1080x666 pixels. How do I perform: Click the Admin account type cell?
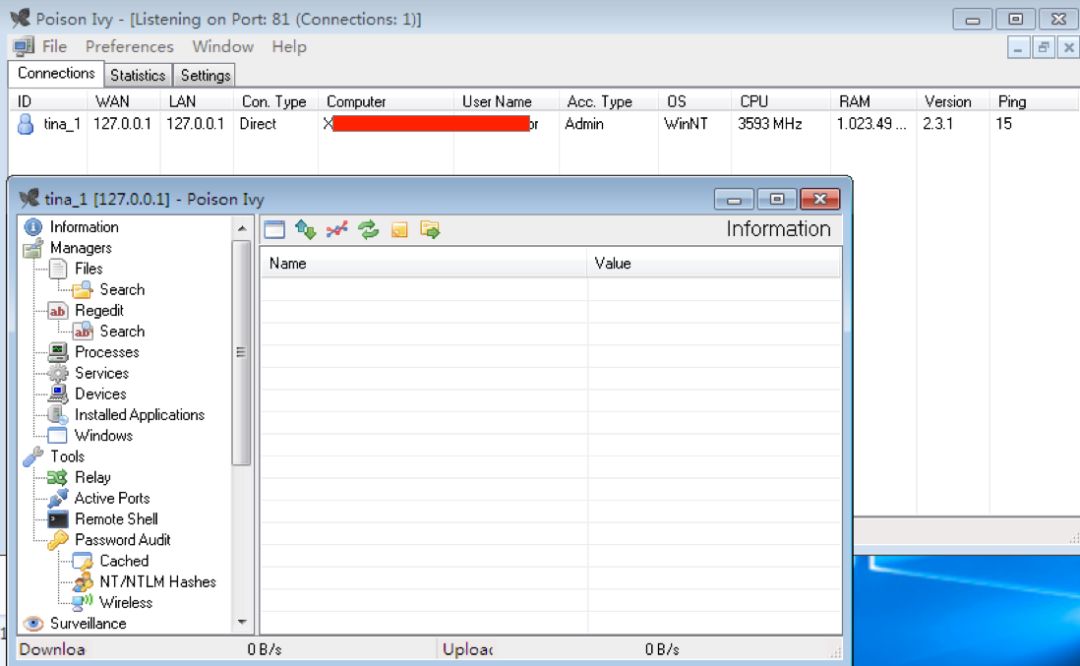pos(584,124)
